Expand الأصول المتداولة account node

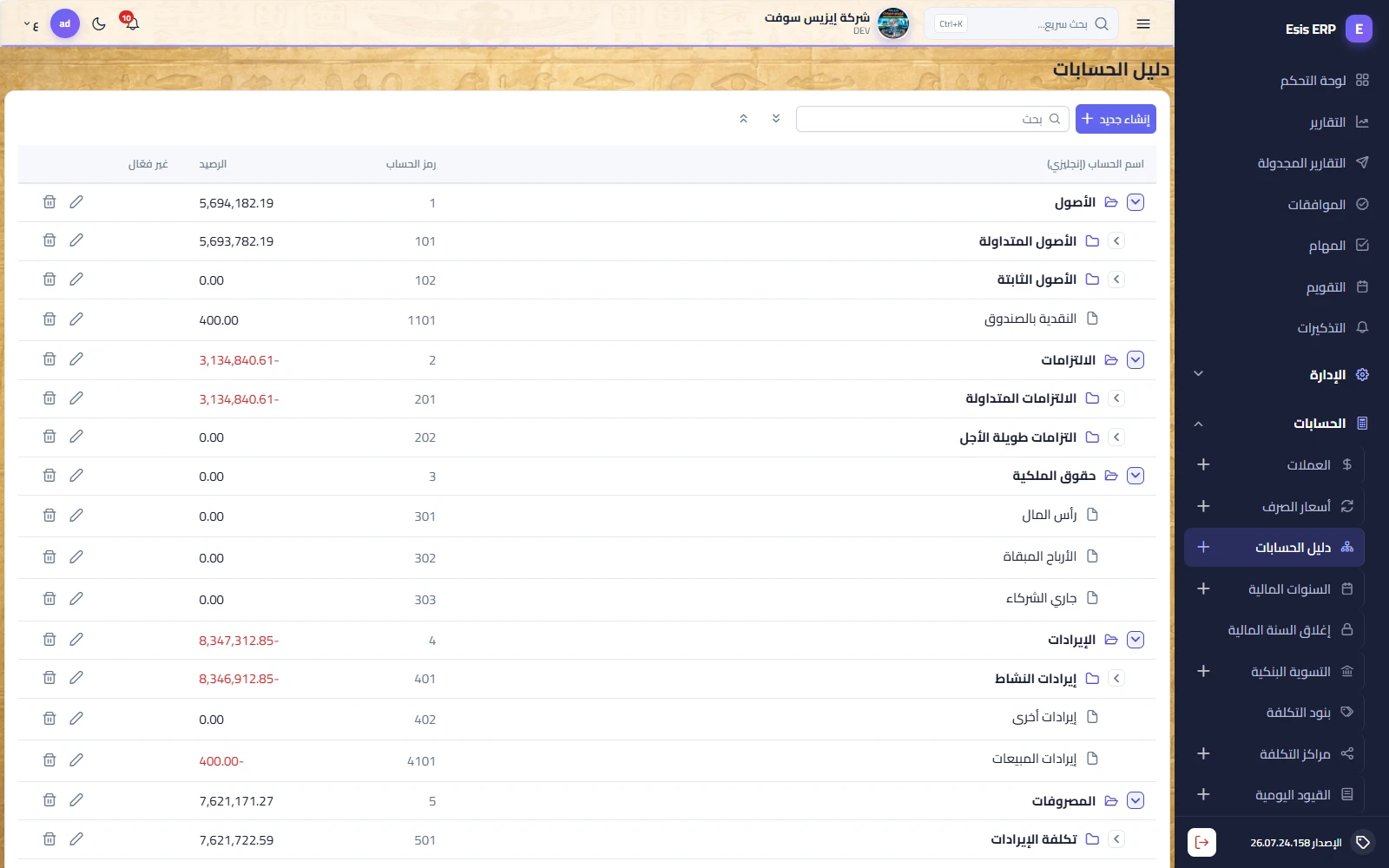(1116, 241)
